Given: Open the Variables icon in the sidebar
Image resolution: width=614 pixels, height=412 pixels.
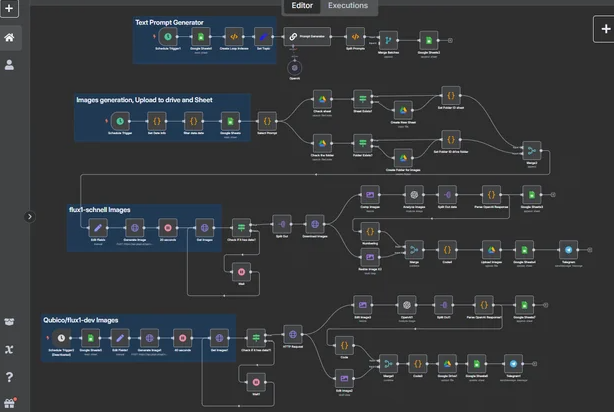Looking at the screenshot, I should [10, 348].
